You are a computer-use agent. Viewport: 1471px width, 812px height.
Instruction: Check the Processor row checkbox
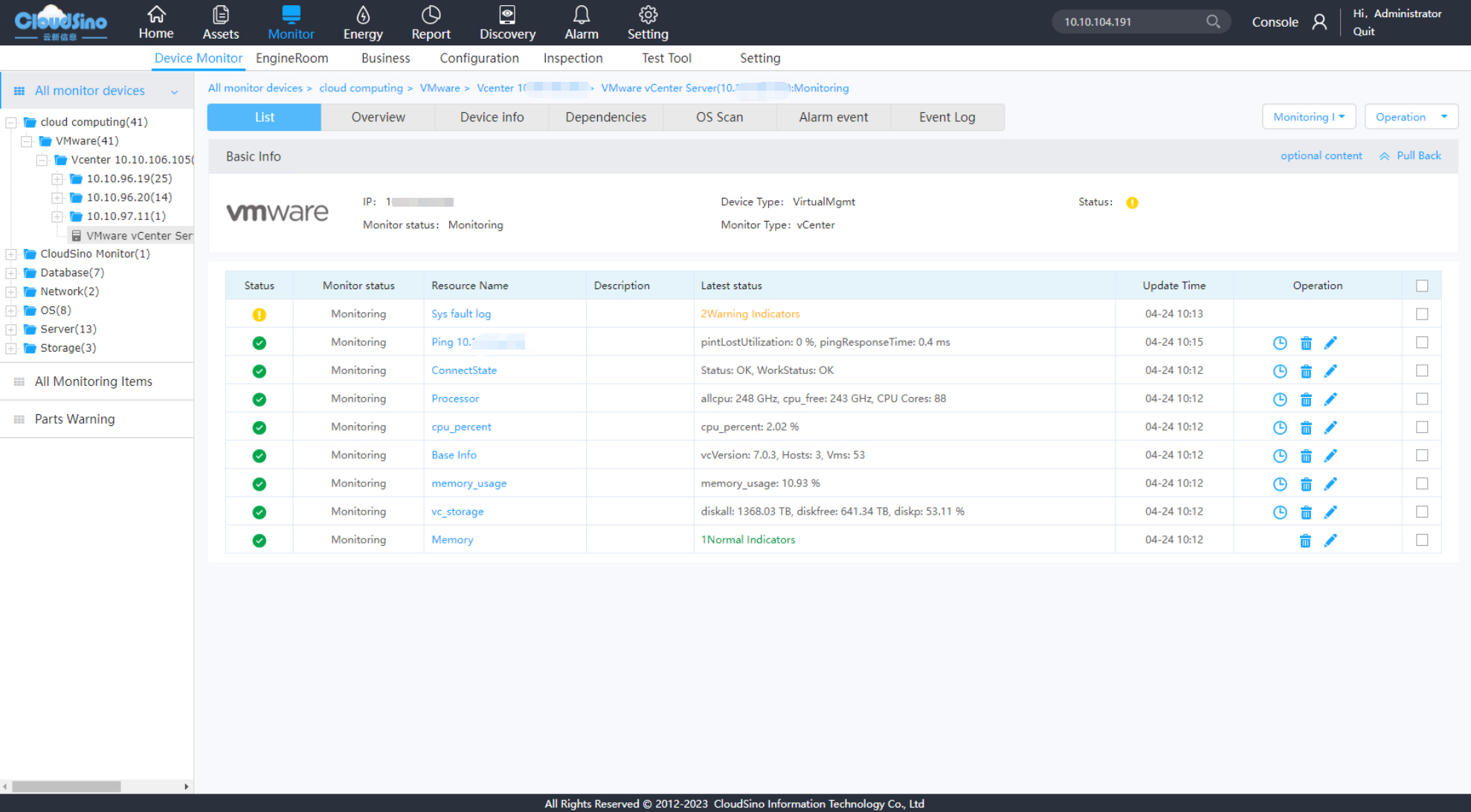click(1422, 399)
